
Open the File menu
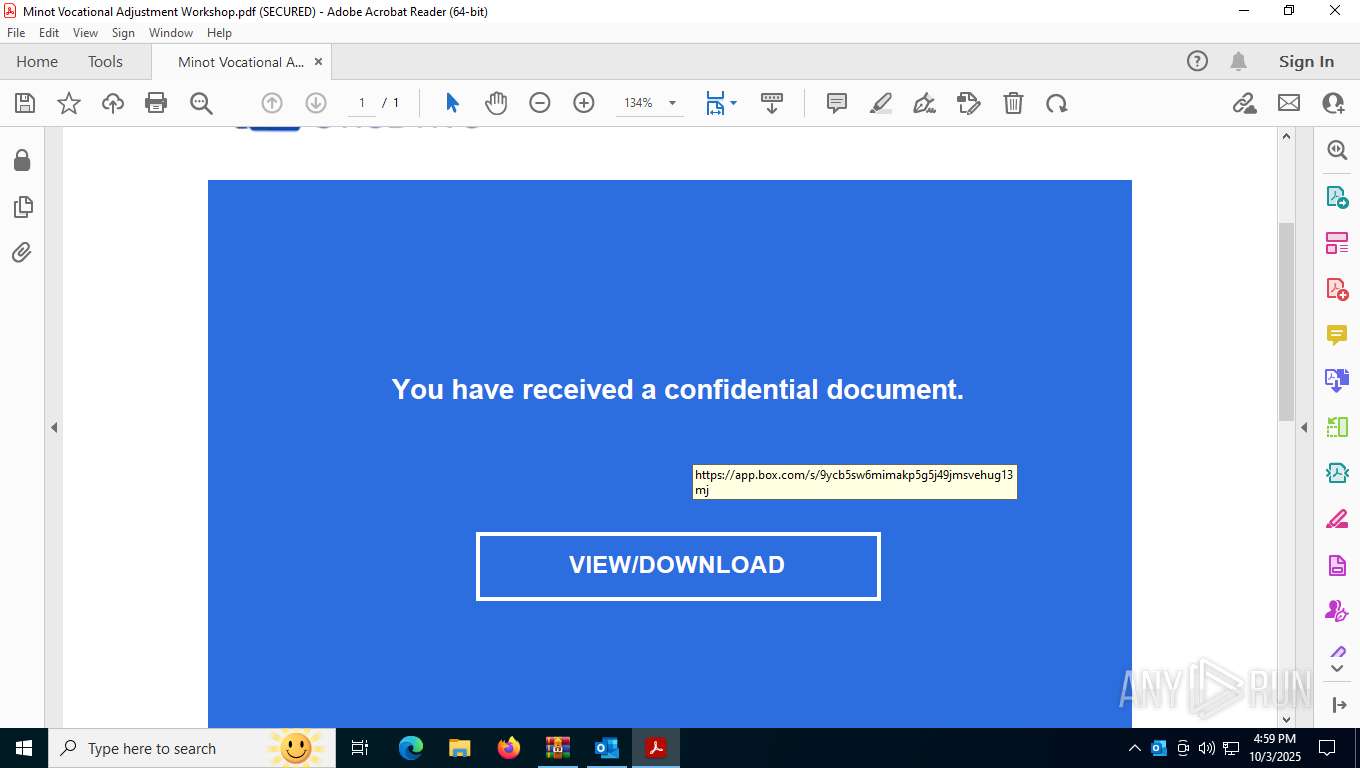(16, 33)
